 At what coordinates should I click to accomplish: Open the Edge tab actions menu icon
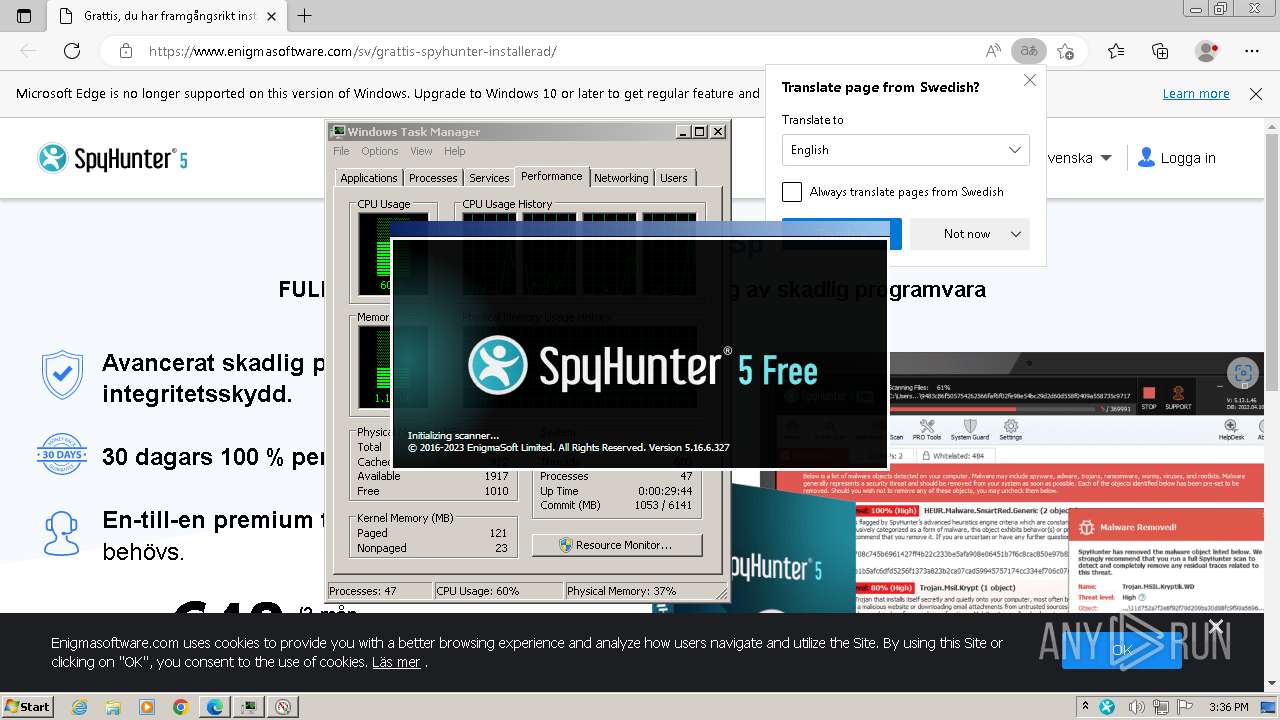coord(24,16)
